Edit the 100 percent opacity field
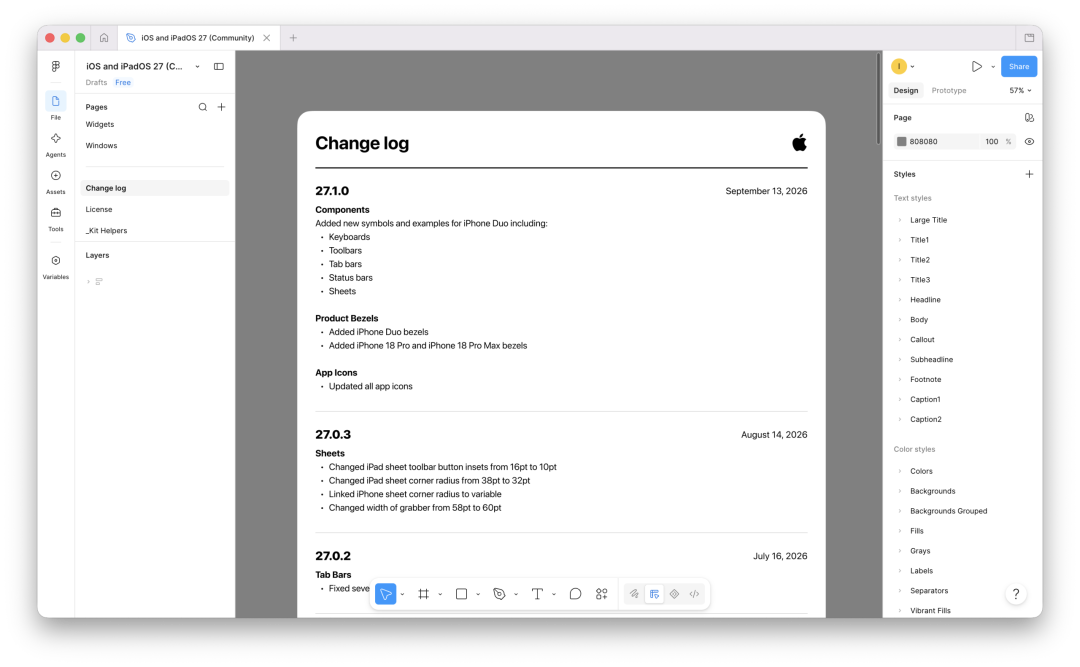Viewport: 1080px width, 667px height. [991, 141]
